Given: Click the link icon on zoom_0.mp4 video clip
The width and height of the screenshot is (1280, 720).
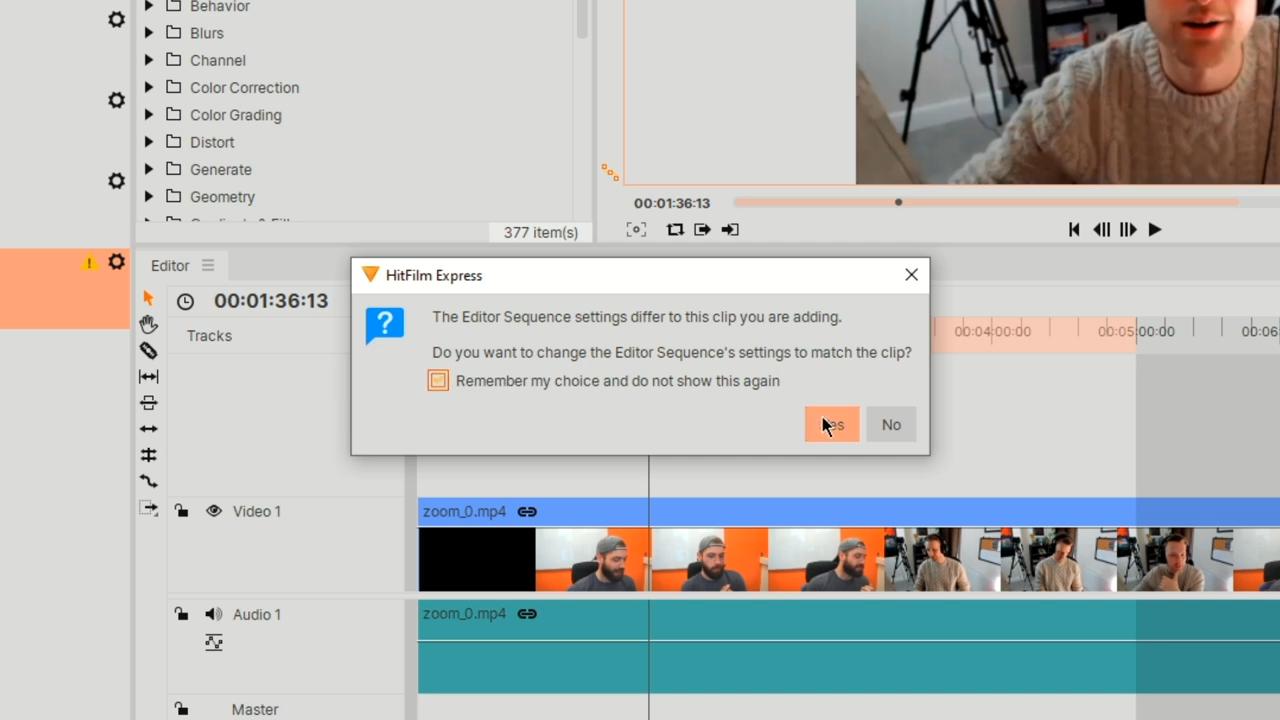Looking at the screenshot, I should click(527, 511).
